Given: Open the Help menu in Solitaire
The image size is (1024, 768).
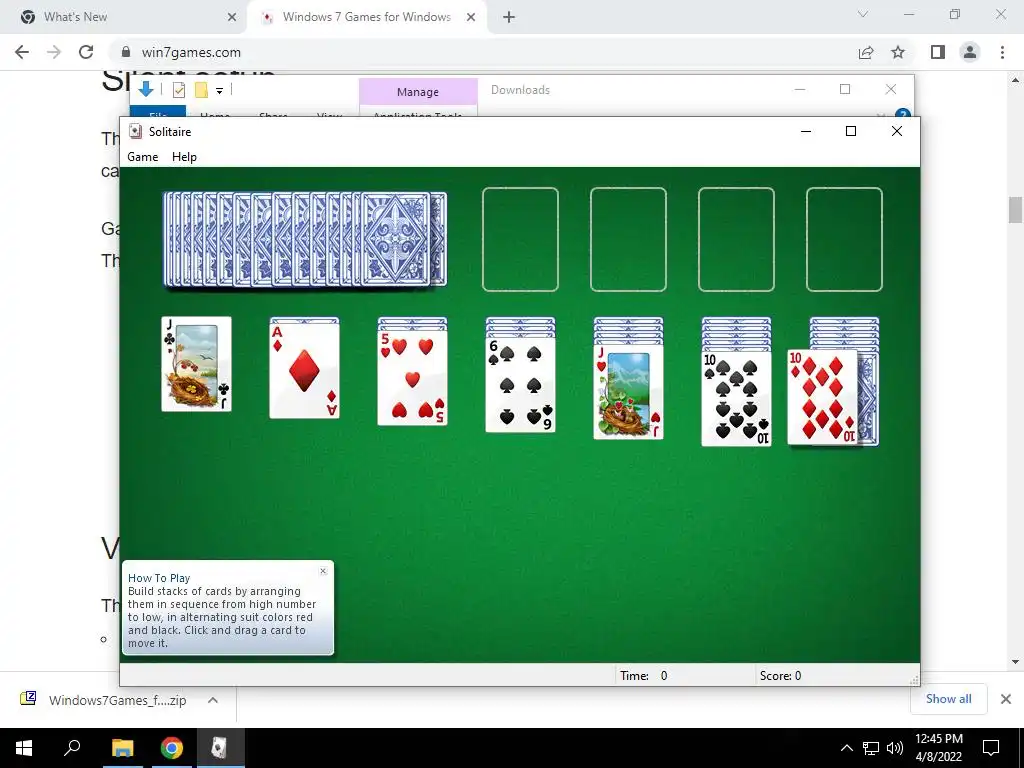Looking at the screenshot, I should [x=184, y=157].
